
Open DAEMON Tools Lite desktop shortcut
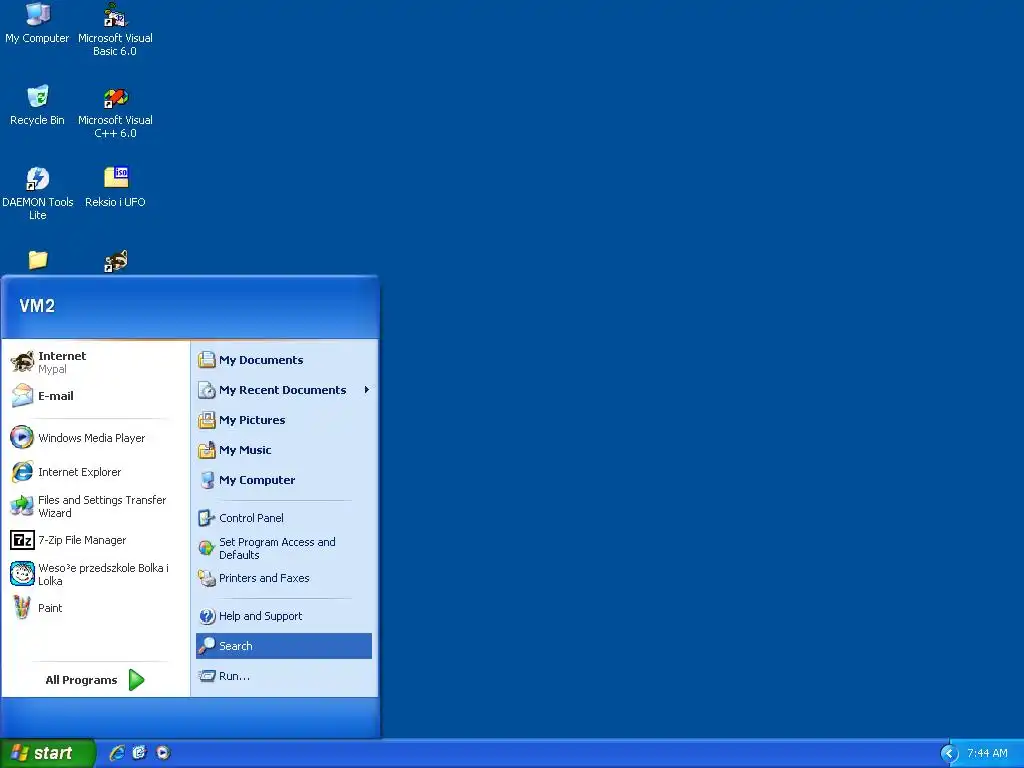(x=37, y=193)
